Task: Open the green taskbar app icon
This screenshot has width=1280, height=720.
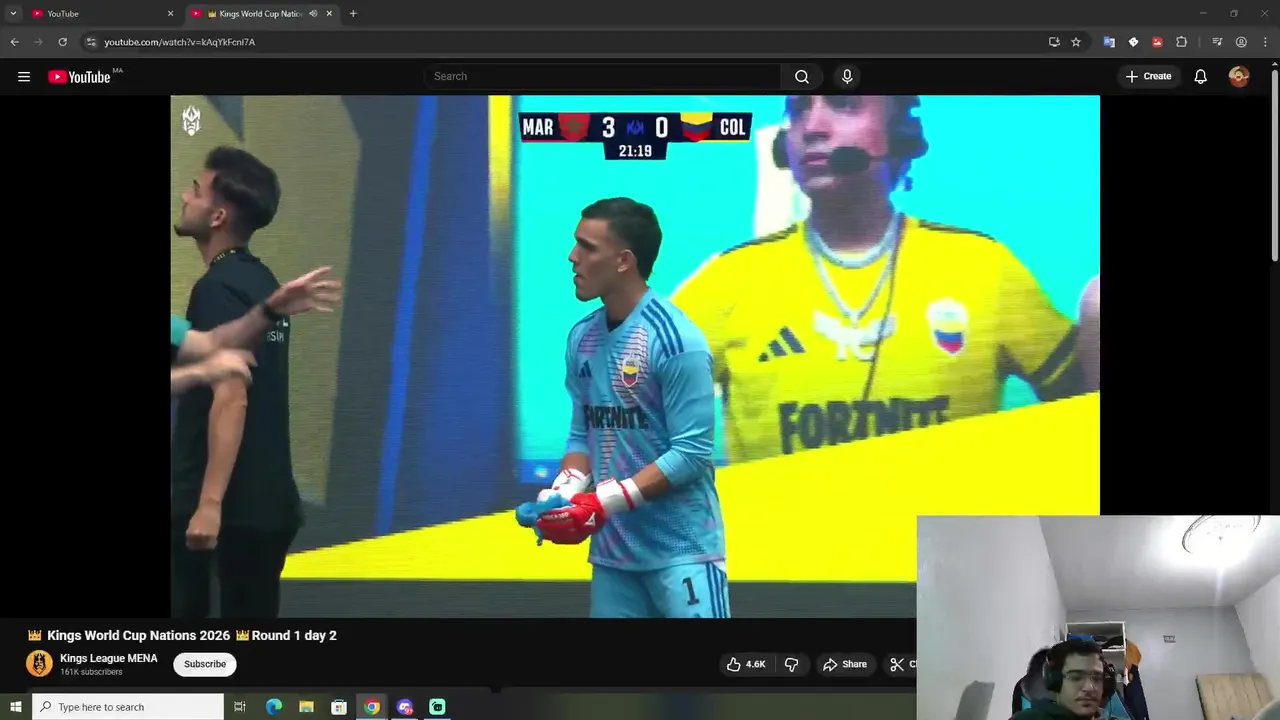Action: [x=437, y=707]
